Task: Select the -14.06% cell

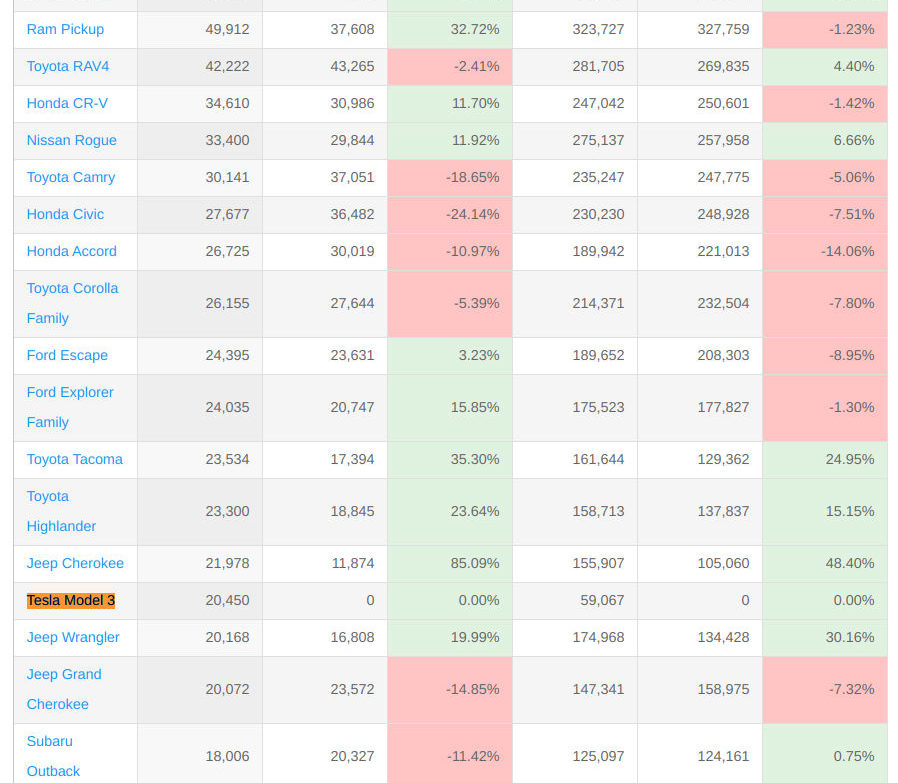Action: (825, 251)
